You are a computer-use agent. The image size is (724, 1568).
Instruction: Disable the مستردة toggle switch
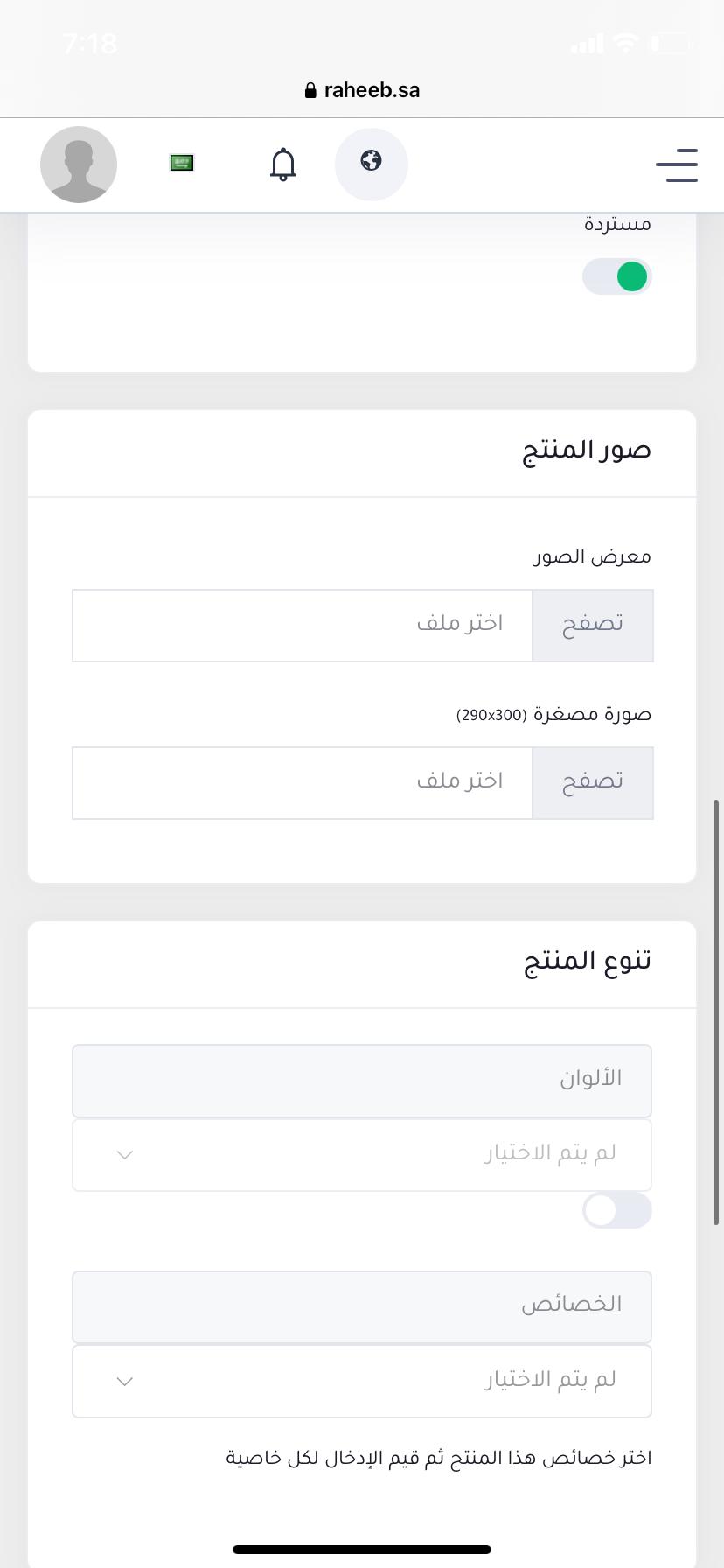617,276
